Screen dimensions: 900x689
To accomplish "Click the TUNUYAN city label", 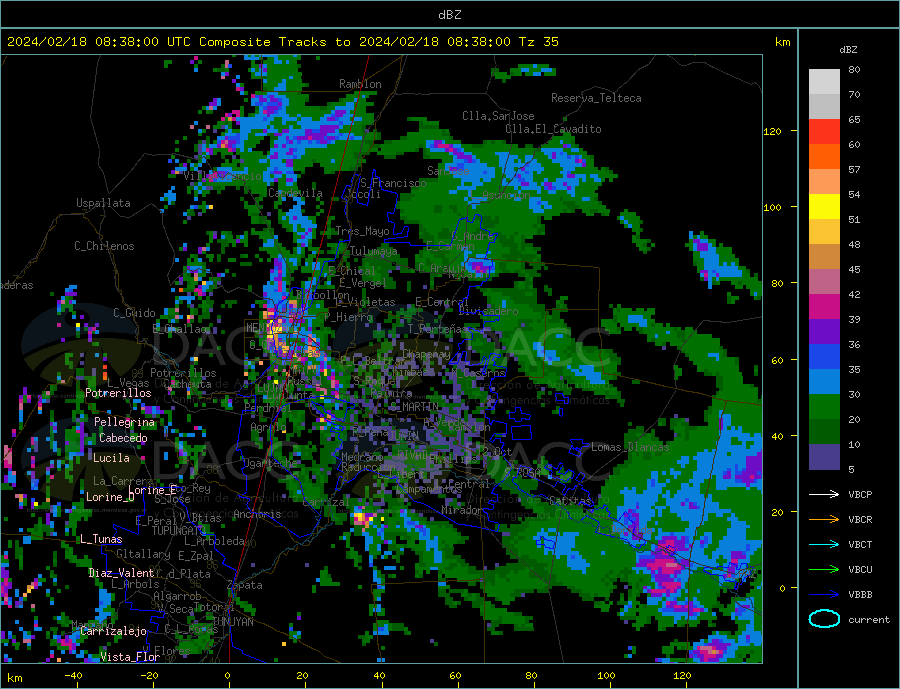I will coord(232,622).
